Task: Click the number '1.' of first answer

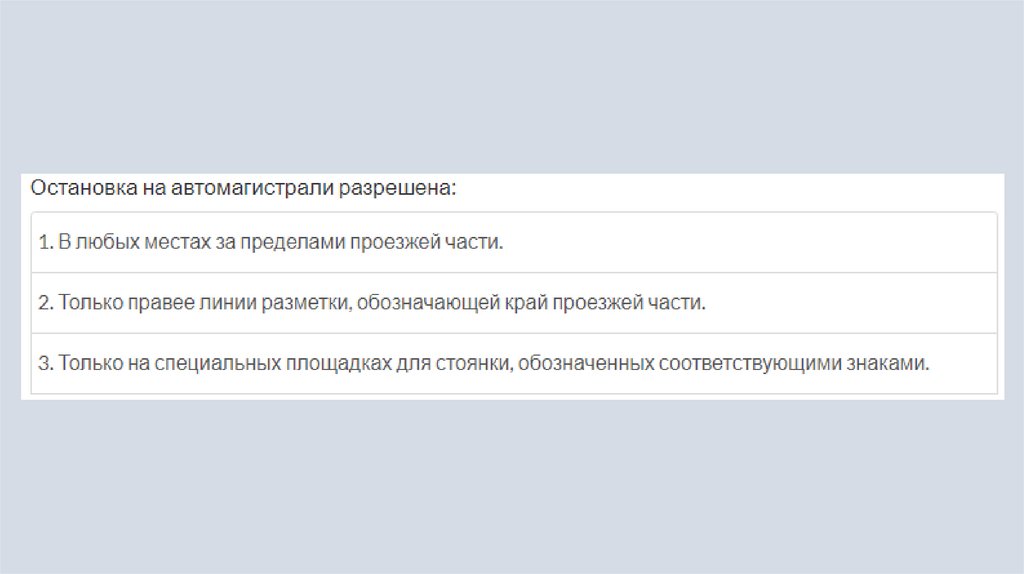Action: pos(45,243)
